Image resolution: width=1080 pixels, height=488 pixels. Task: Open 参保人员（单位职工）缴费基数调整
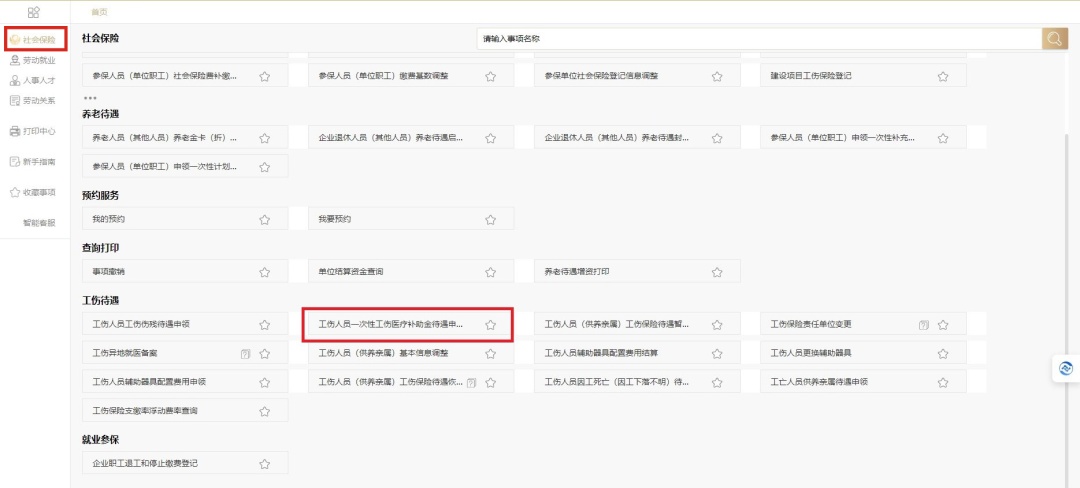click(411, 76)
